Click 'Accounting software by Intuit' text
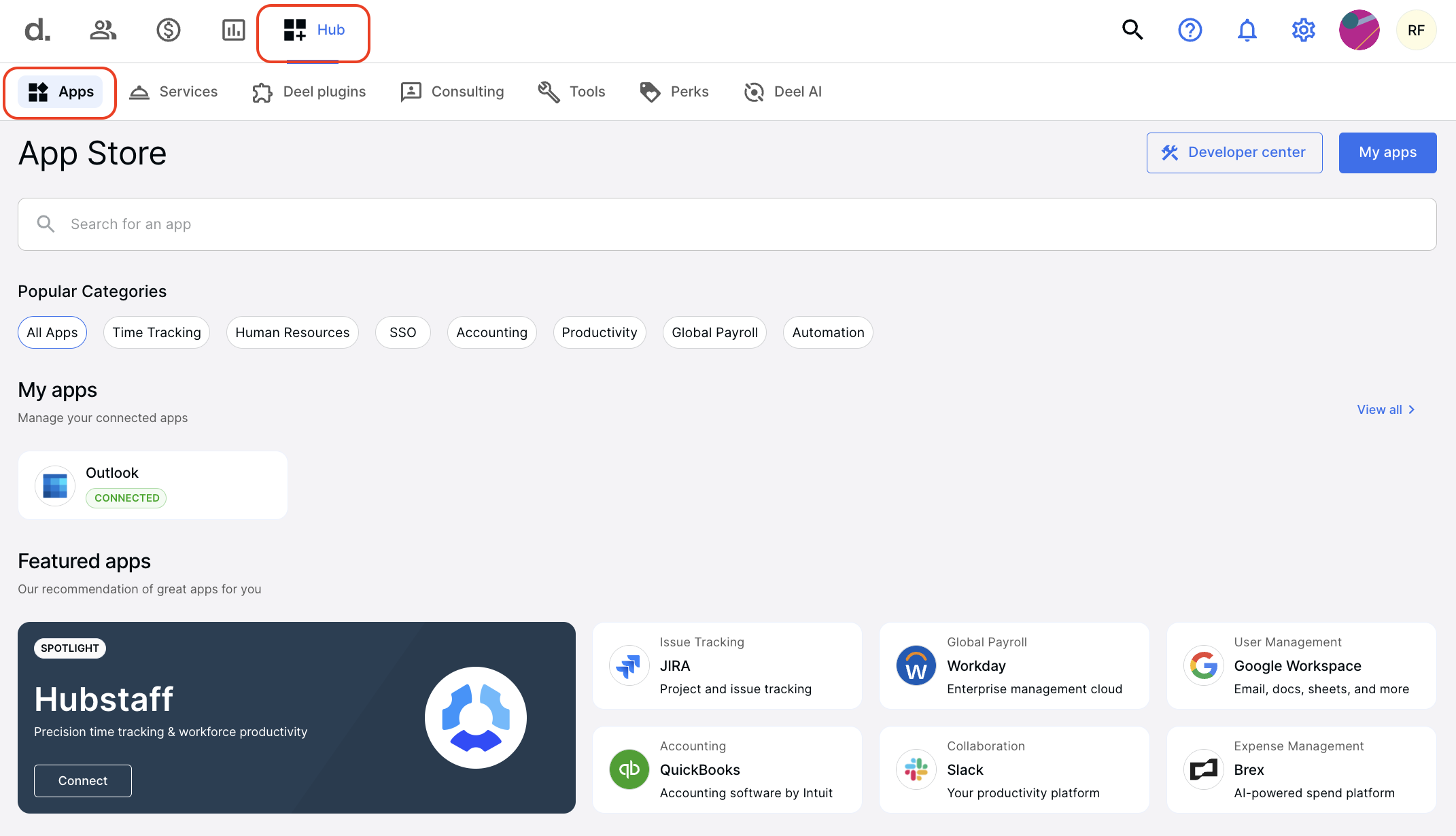Screen dimensions: 1456x836 (746, 793)
